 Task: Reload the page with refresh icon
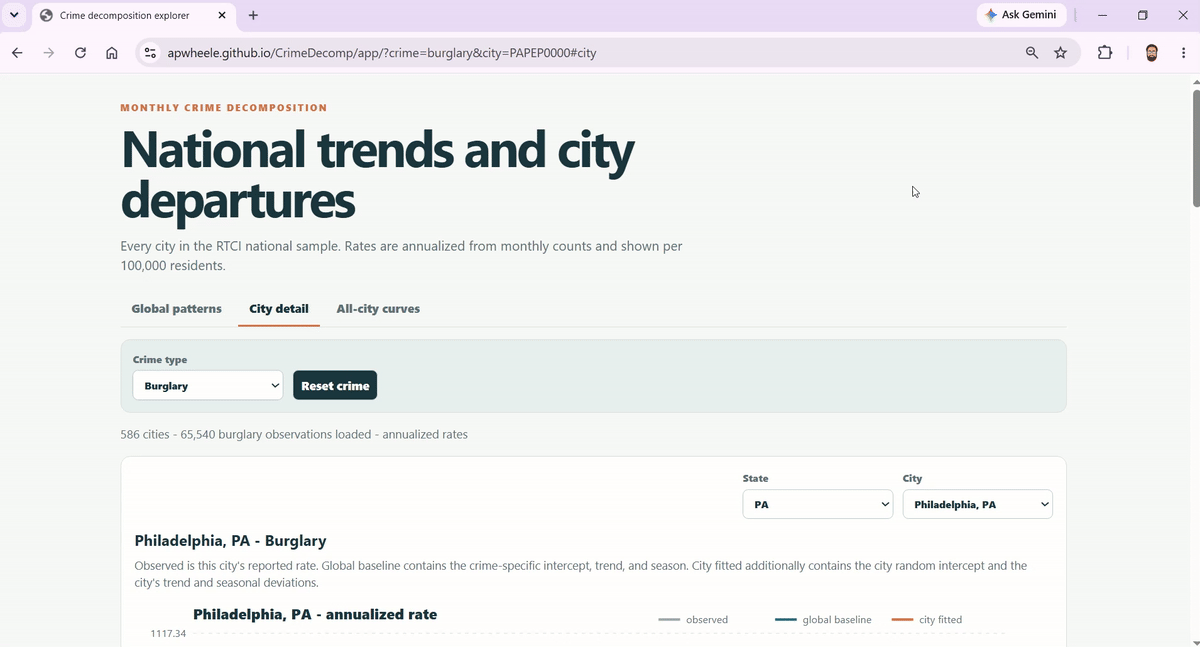point(80,53)
